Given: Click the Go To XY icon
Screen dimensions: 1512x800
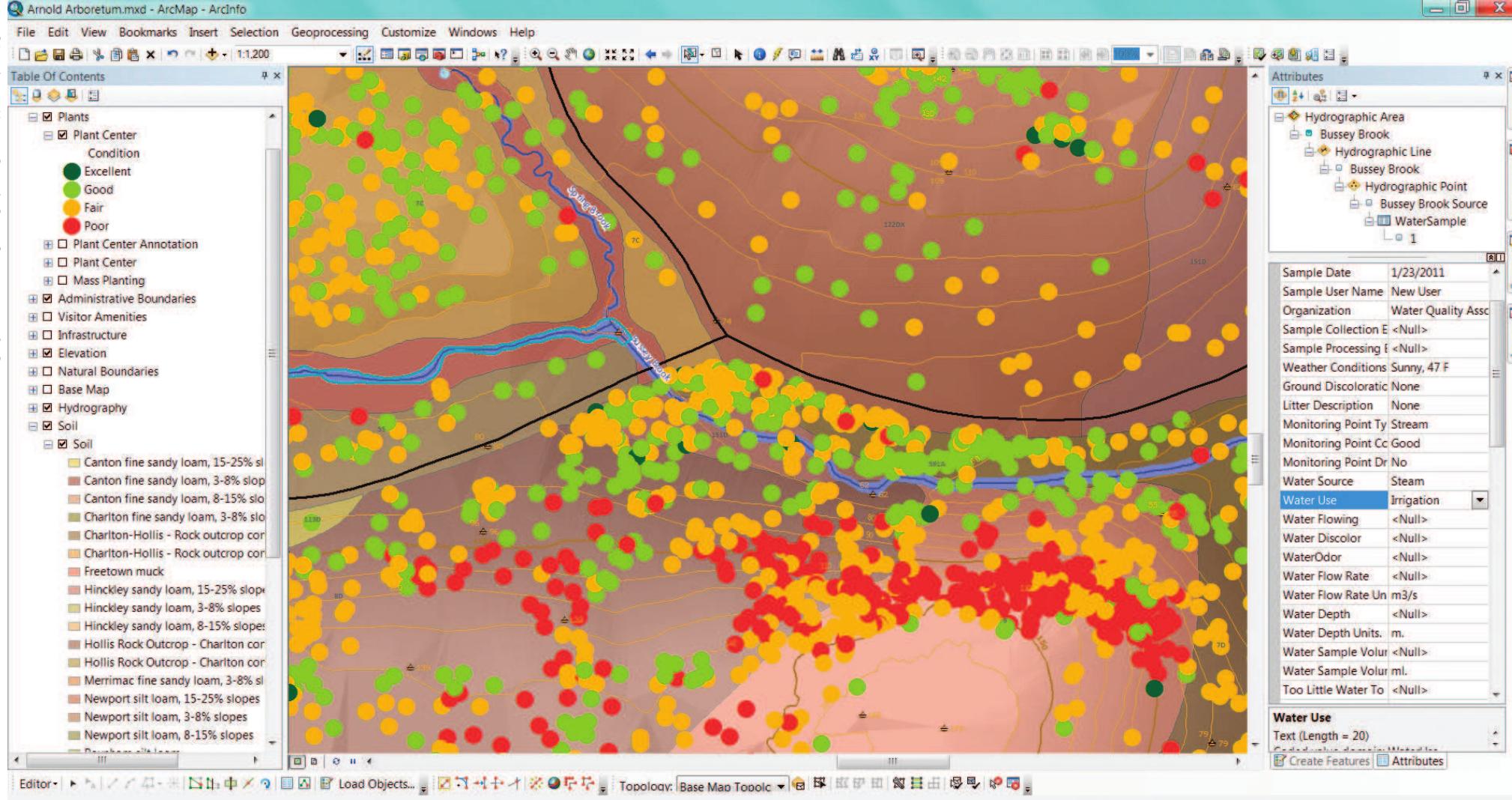Looking at the screenshot, I should pyautogui.click(x=874, y=54).
